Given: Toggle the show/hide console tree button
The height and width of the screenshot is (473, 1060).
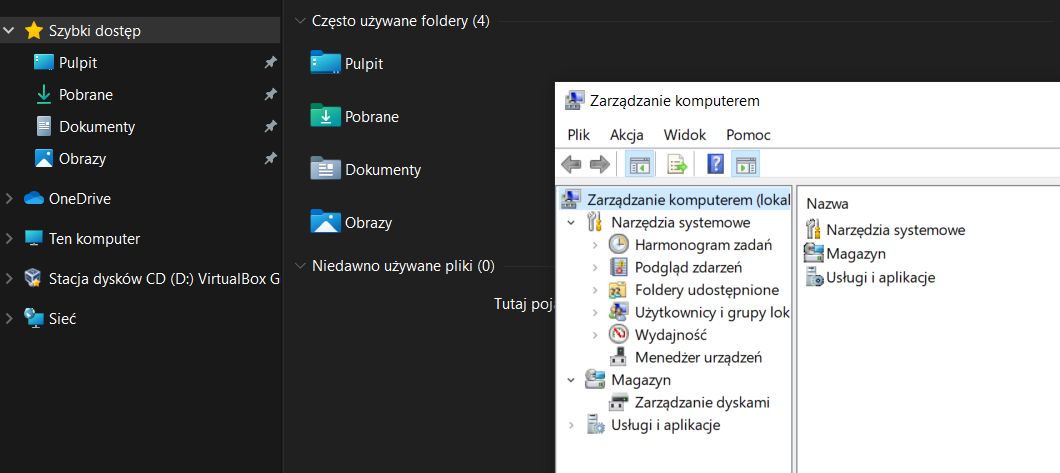Looking at the screenshot, I should coord(640,164).
